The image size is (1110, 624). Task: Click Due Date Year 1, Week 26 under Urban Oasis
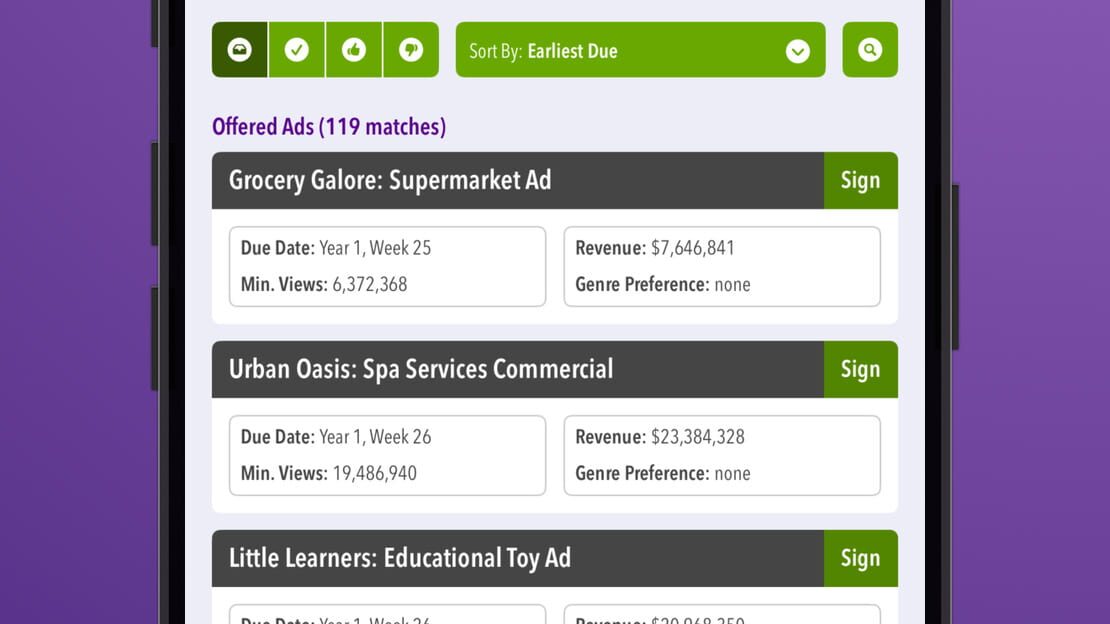point(336,437)
